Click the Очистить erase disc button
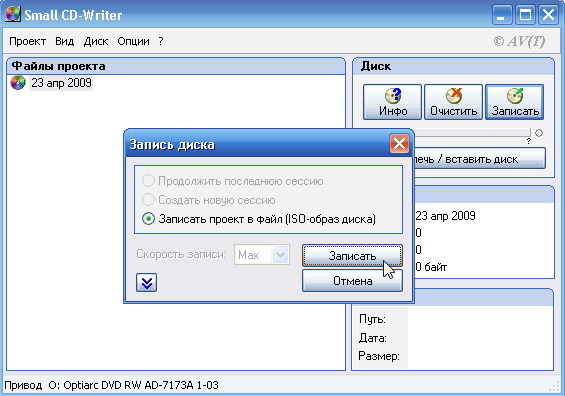The height and width of the screenshot is (396, 565). (x=453, y=102)
